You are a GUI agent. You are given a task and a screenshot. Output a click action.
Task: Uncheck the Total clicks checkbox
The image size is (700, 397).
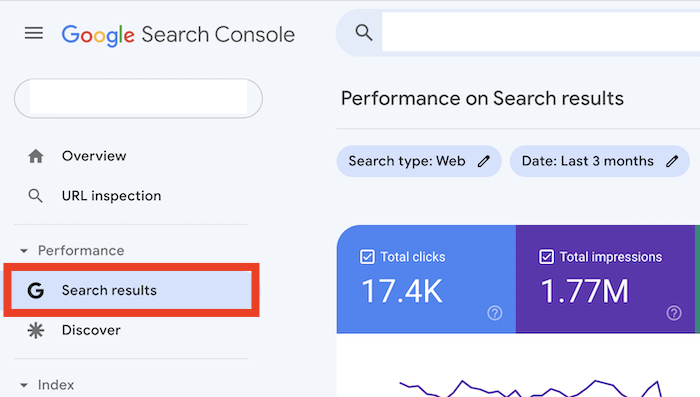click(x=367, y=257)
